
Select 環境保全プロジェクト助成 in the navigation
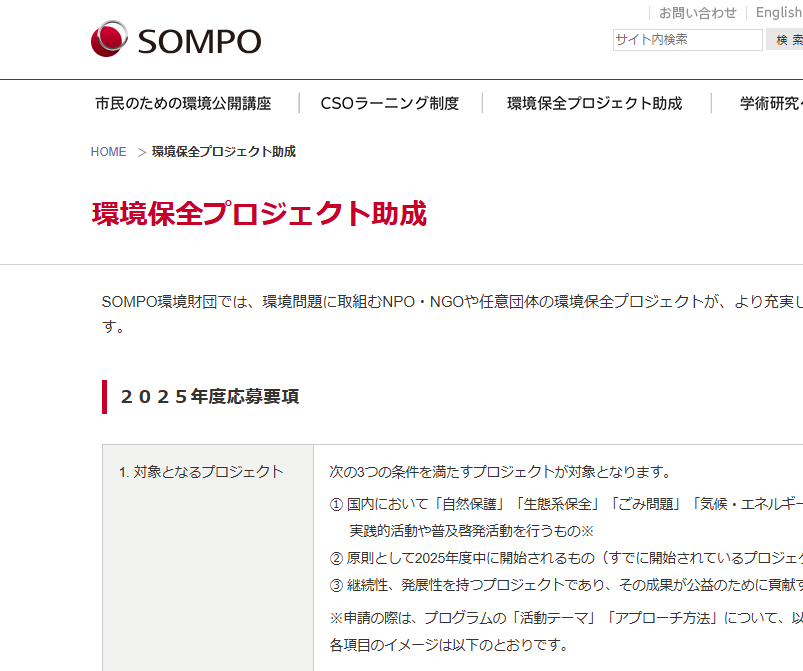[594, 103]
